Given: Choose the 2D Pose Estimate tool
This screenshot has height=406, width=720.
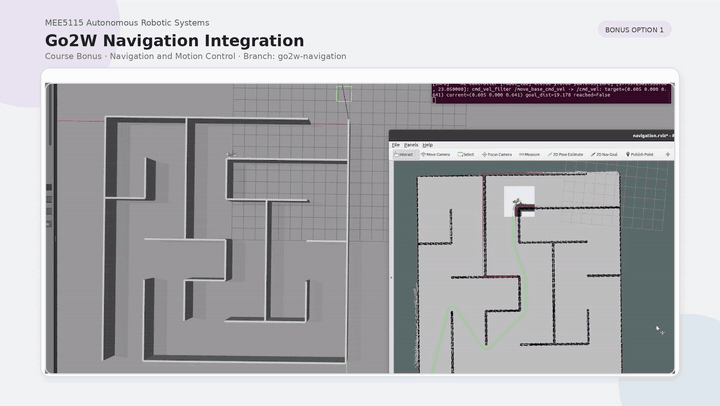Looking at the screenshot, I should (565, 155).
